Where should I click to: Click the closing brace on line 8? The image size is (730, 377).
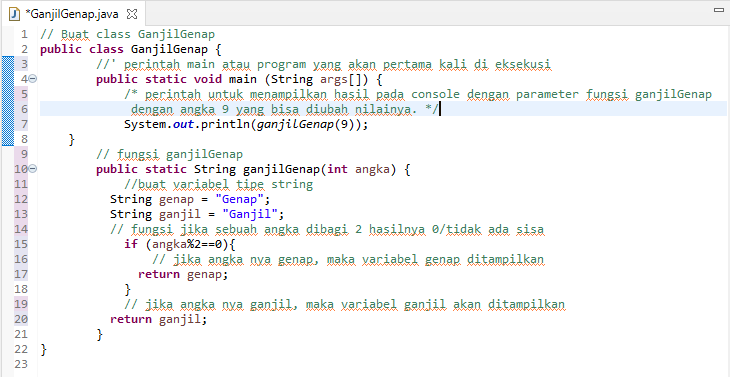point(72,139)
